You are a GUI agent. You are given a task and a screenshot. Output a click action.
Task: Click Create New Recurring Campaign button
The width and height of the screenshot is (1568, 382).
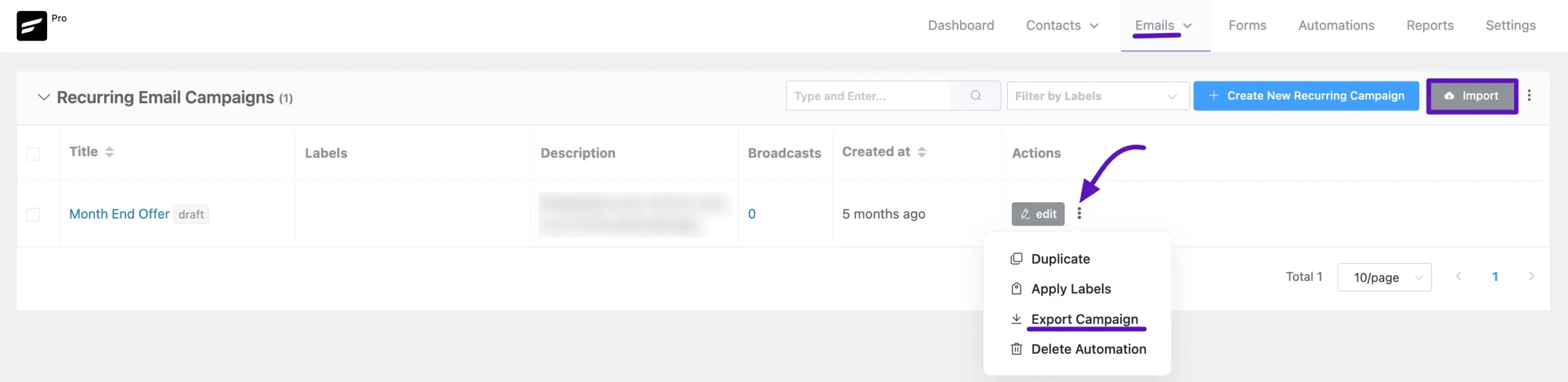[x=1306, y=96]
